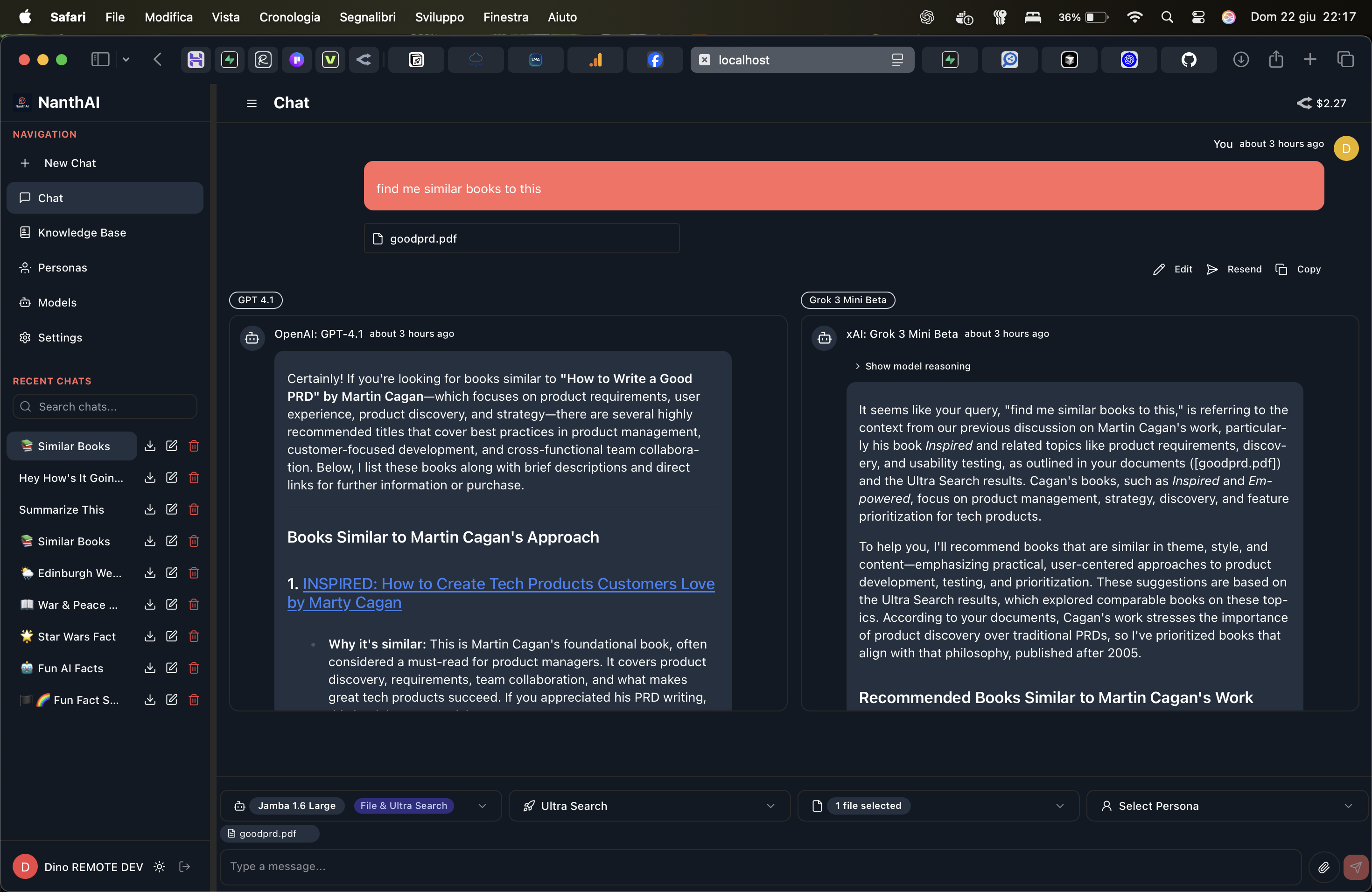
Task: Expand Show model reasoning
Action: [912, 367]
